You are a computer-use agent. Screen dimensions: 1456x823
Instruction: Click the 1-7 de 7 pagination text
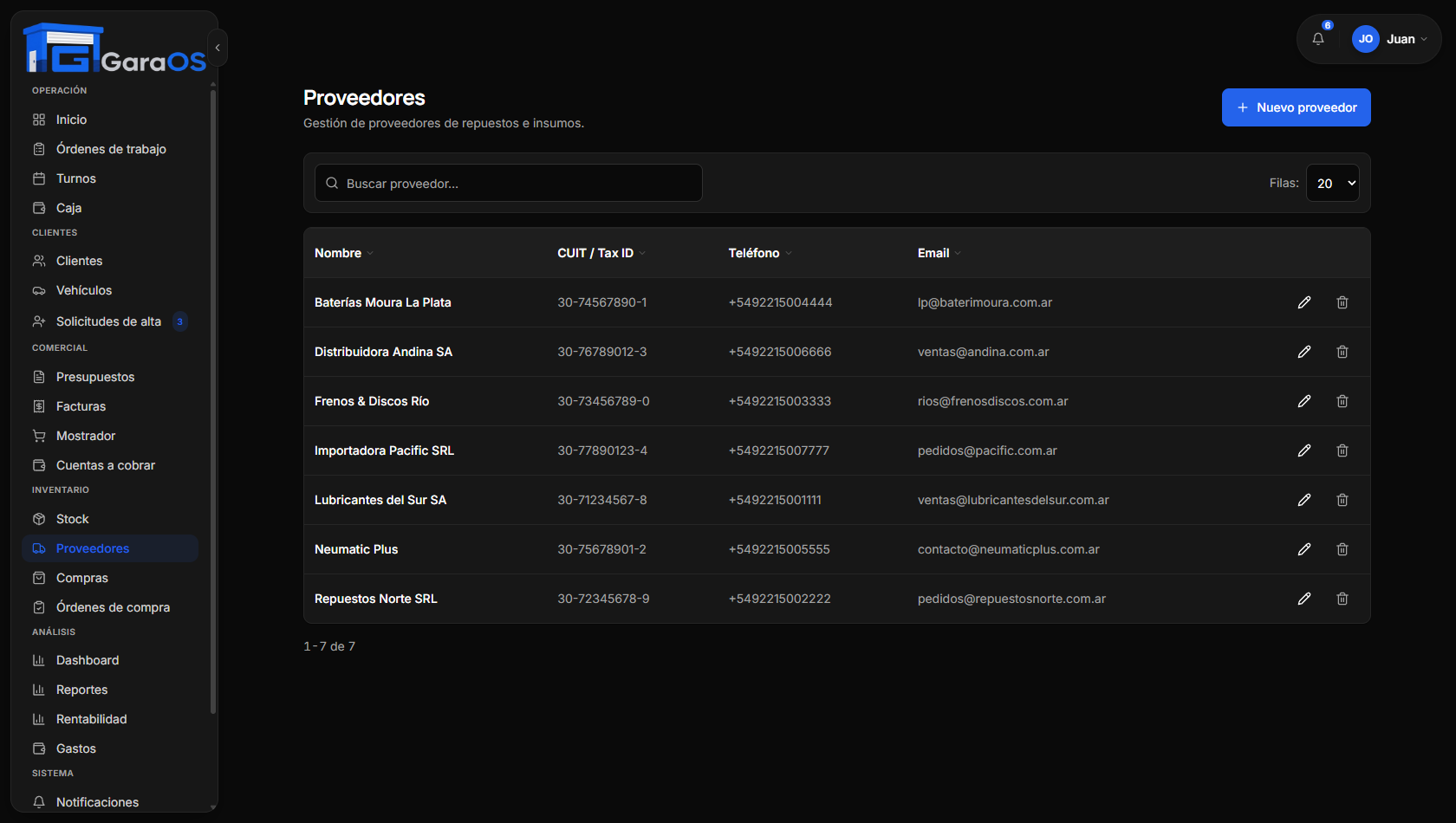tap(329, 646)
